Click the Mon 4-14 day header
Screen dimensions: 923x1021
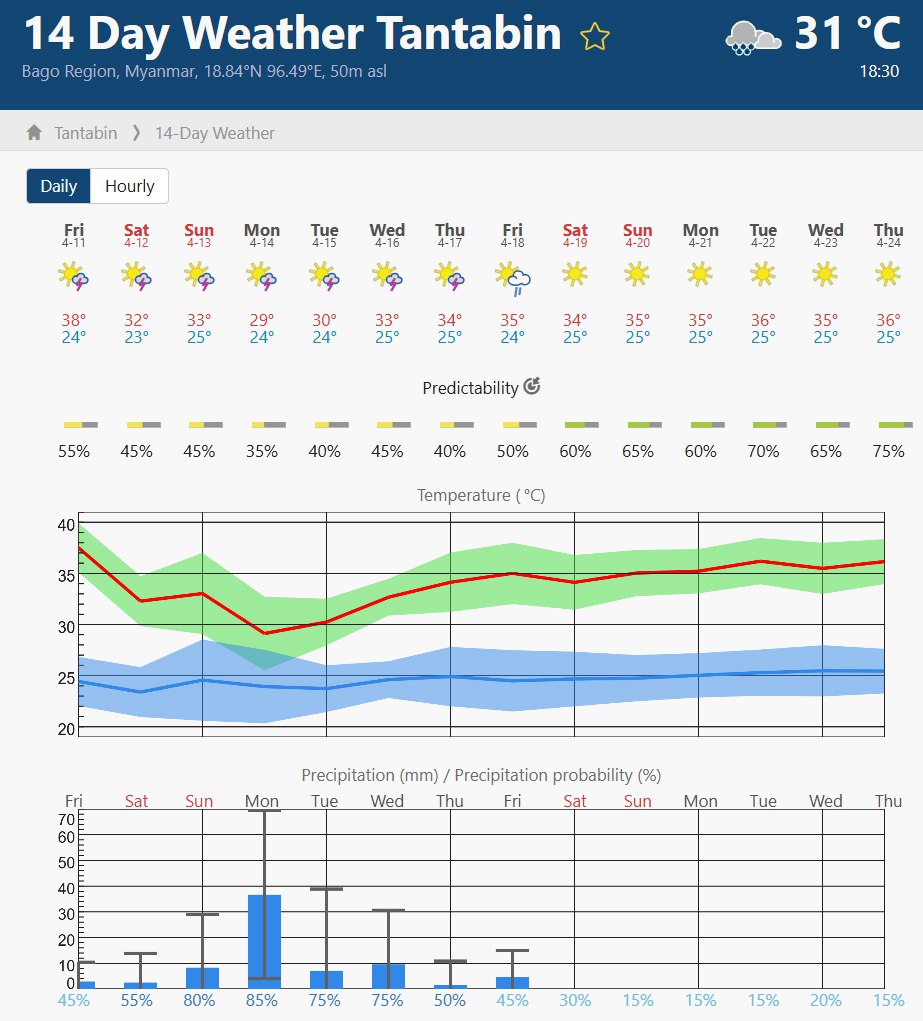pos(262,235)
